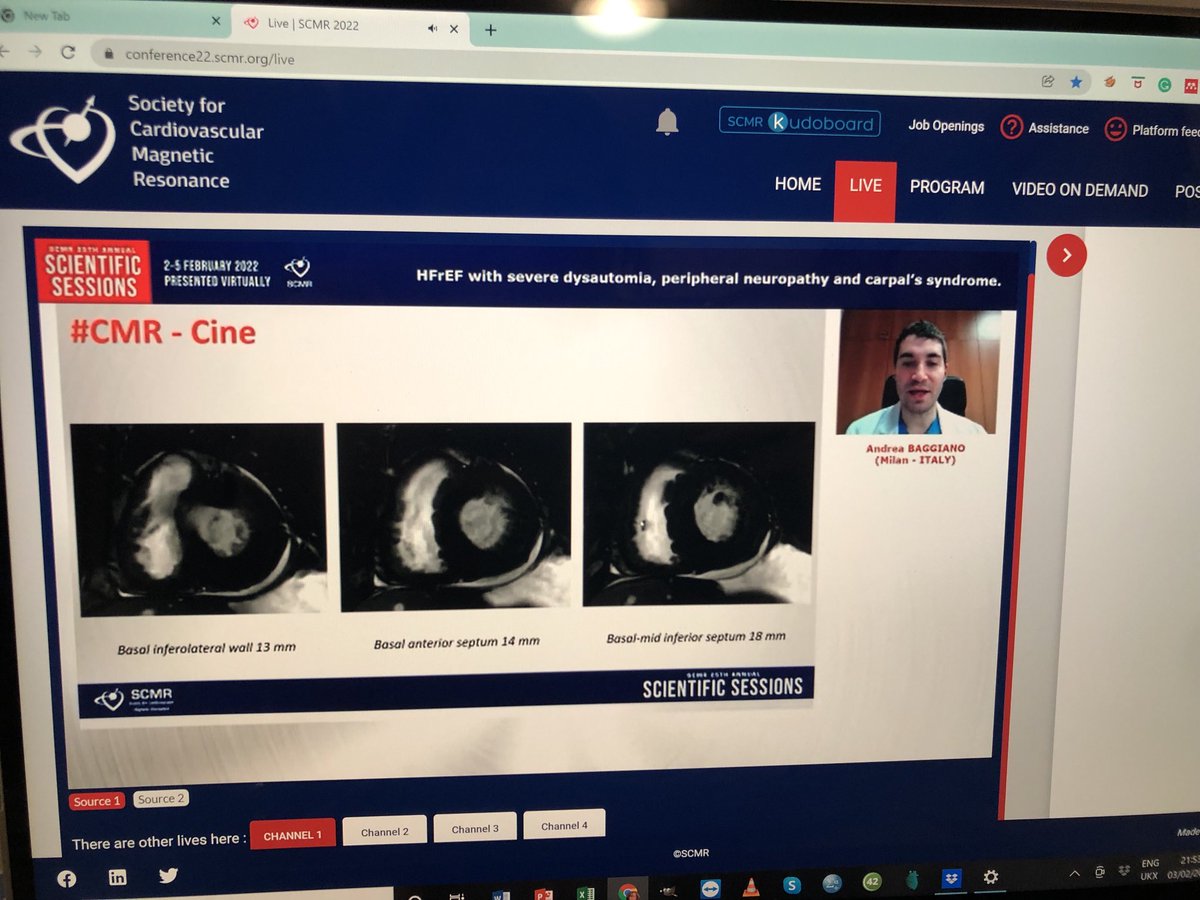Image resolution: width=1200 pixels, height=900 pixels.
Task: Open the Facebook icon in the footer
Action: 67,879
